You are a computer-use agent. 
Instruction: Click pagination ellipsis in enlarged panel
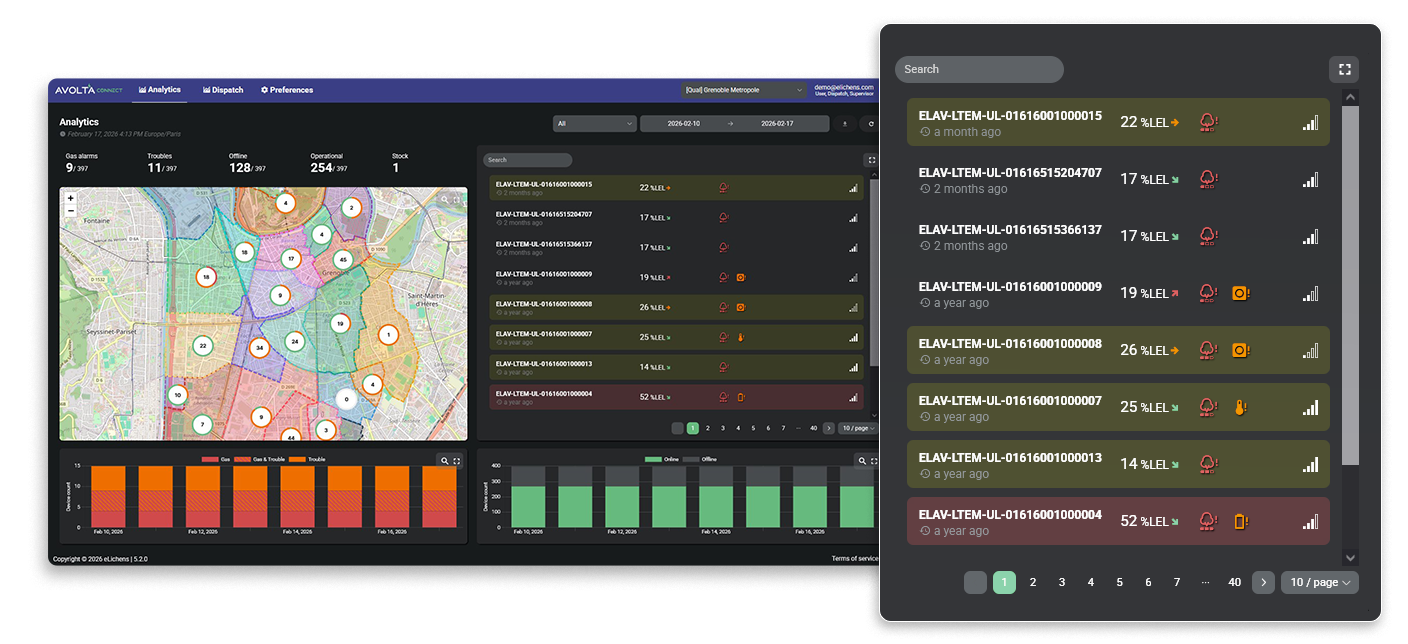(1206, 582)
